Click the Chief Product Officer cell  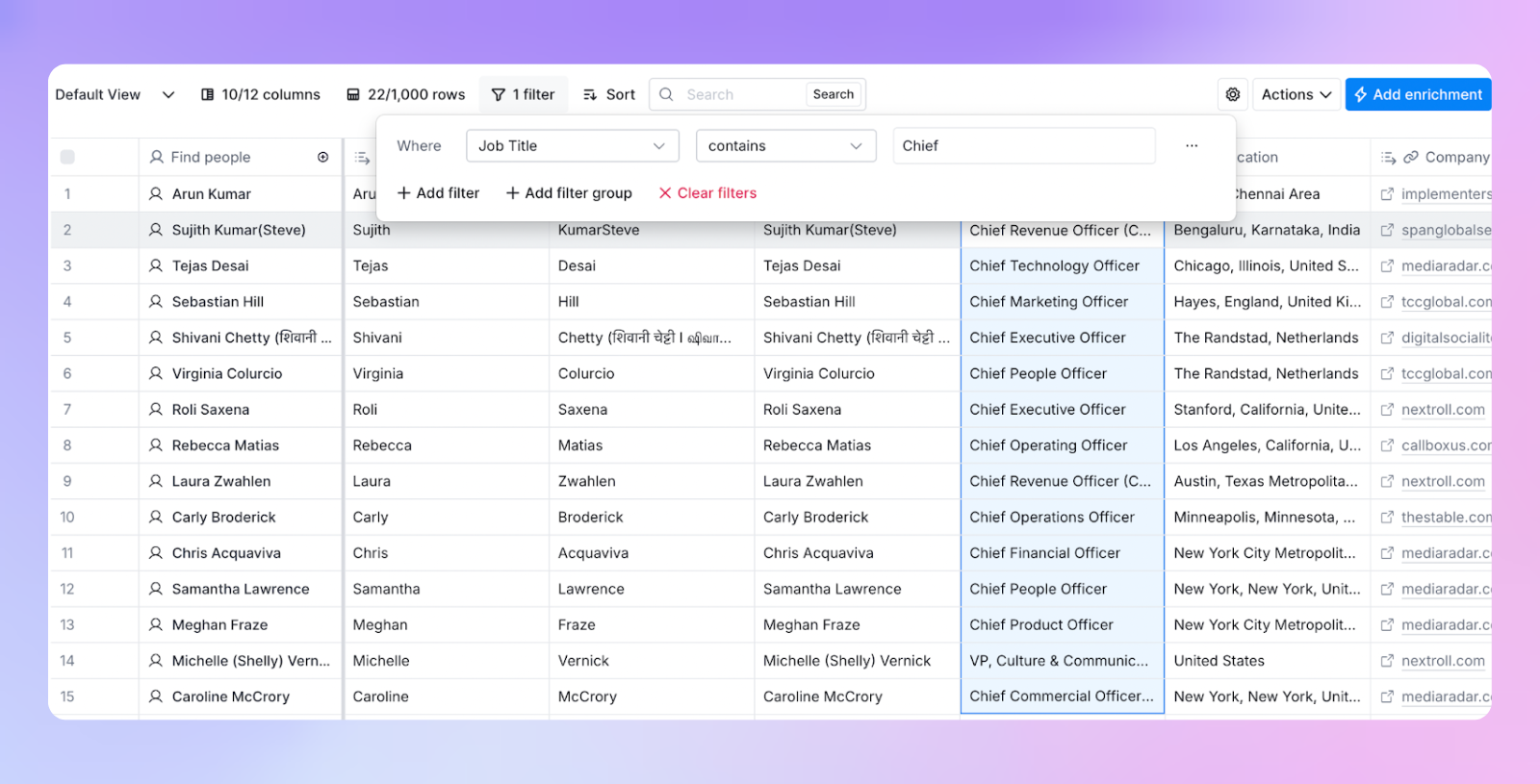(x=1063, y=624)
